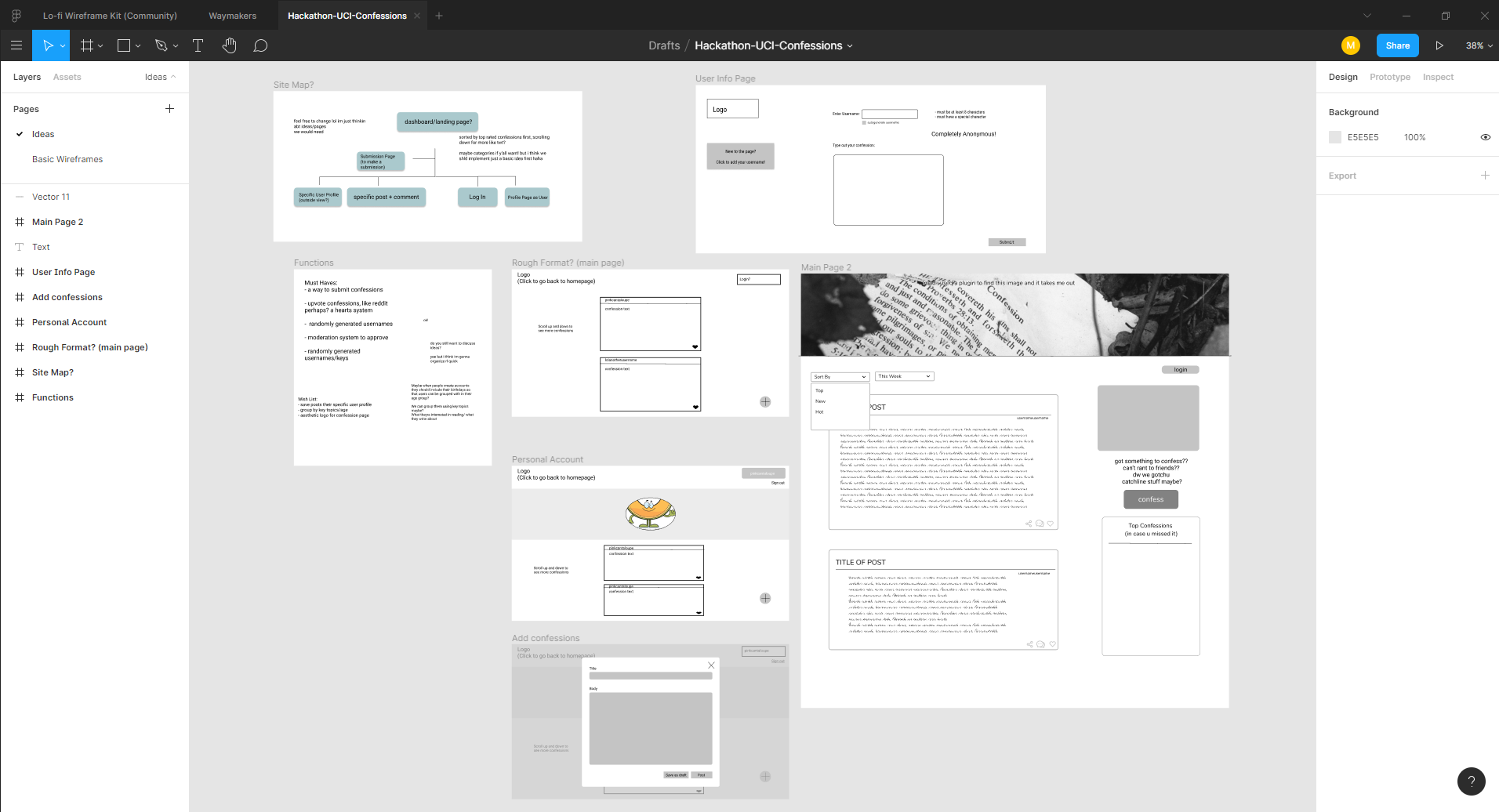The width and height of the screenshot is (1499, 812).
Task: Click the frame icon beside Main Page 2
Action: coord(20,222)
